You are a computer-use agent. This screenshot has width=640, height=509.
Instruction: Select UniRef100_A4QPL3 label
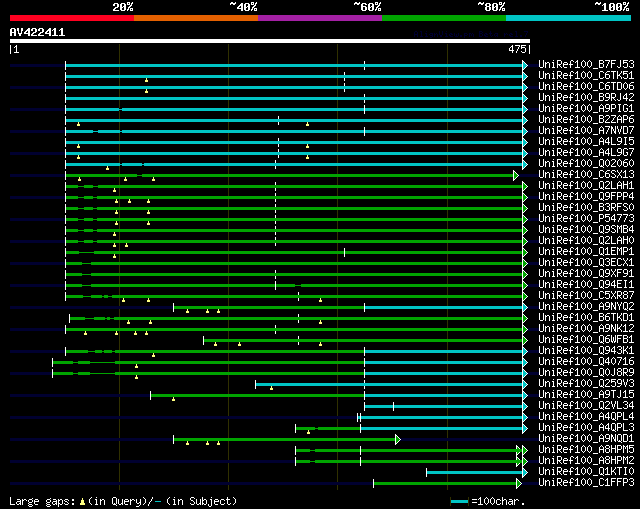pyautogui.click(x=586, y=428)
